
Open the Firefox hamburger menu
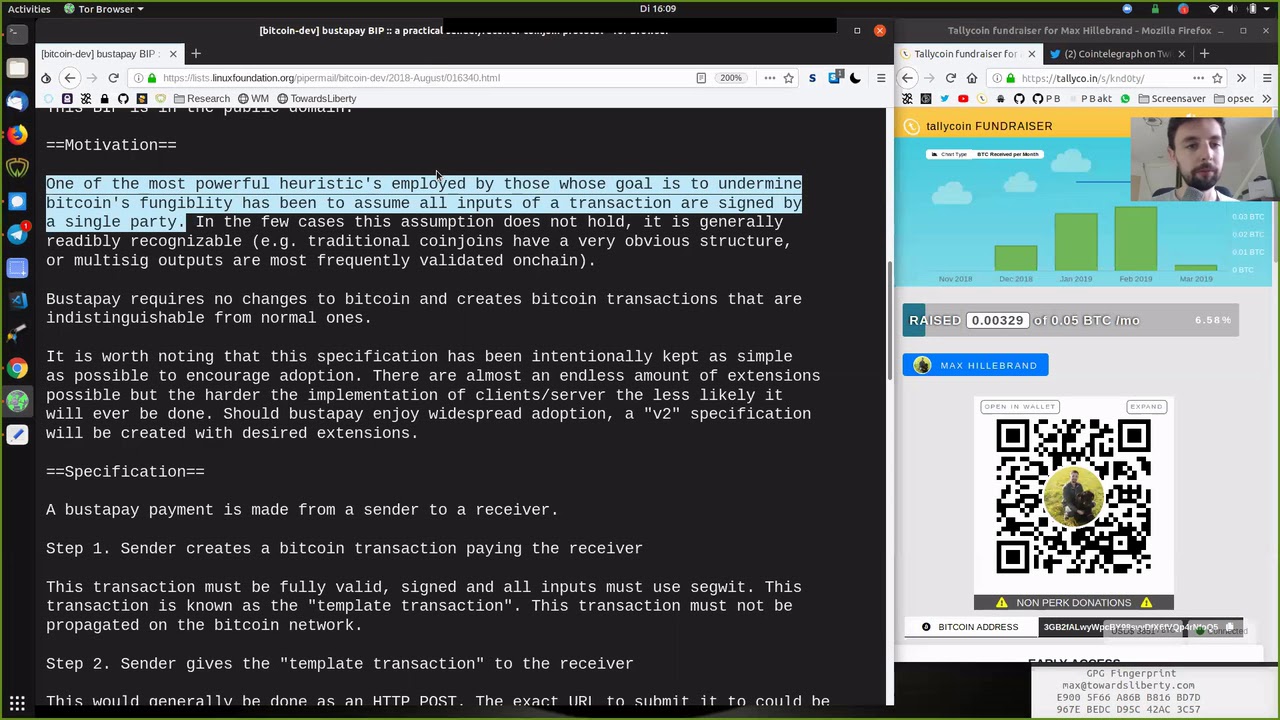pyautogui.click(x=1266, y=78)
